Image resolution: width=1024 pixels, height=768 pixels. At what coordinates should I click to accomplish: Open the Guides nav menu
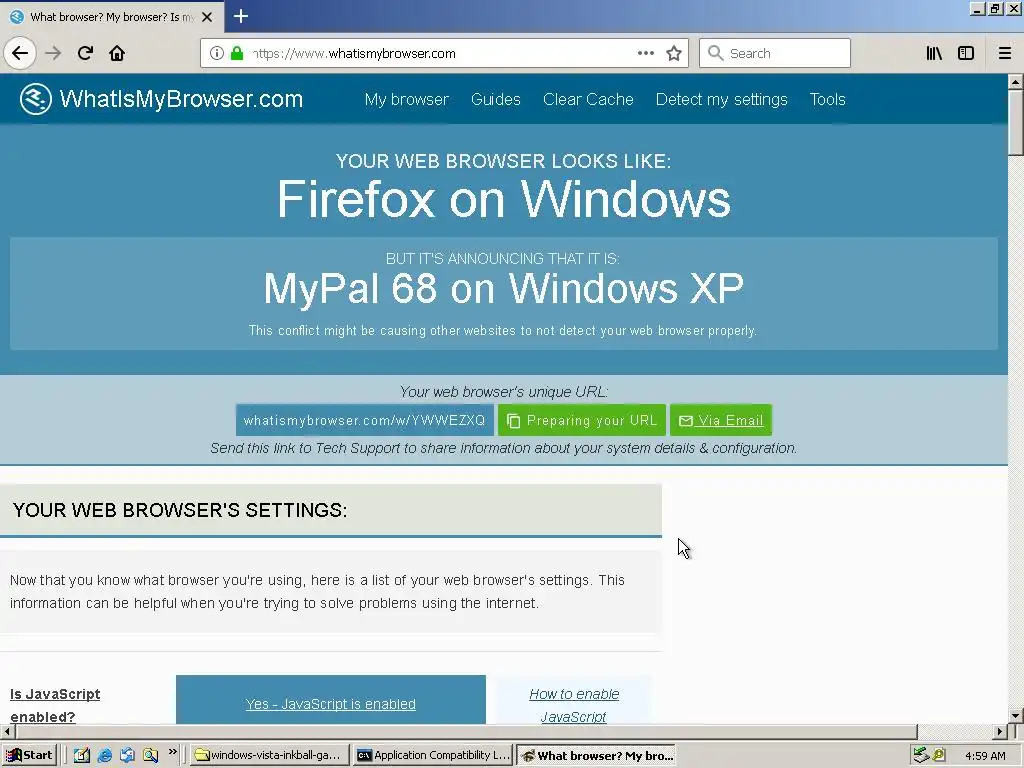[x=496, y=99]
